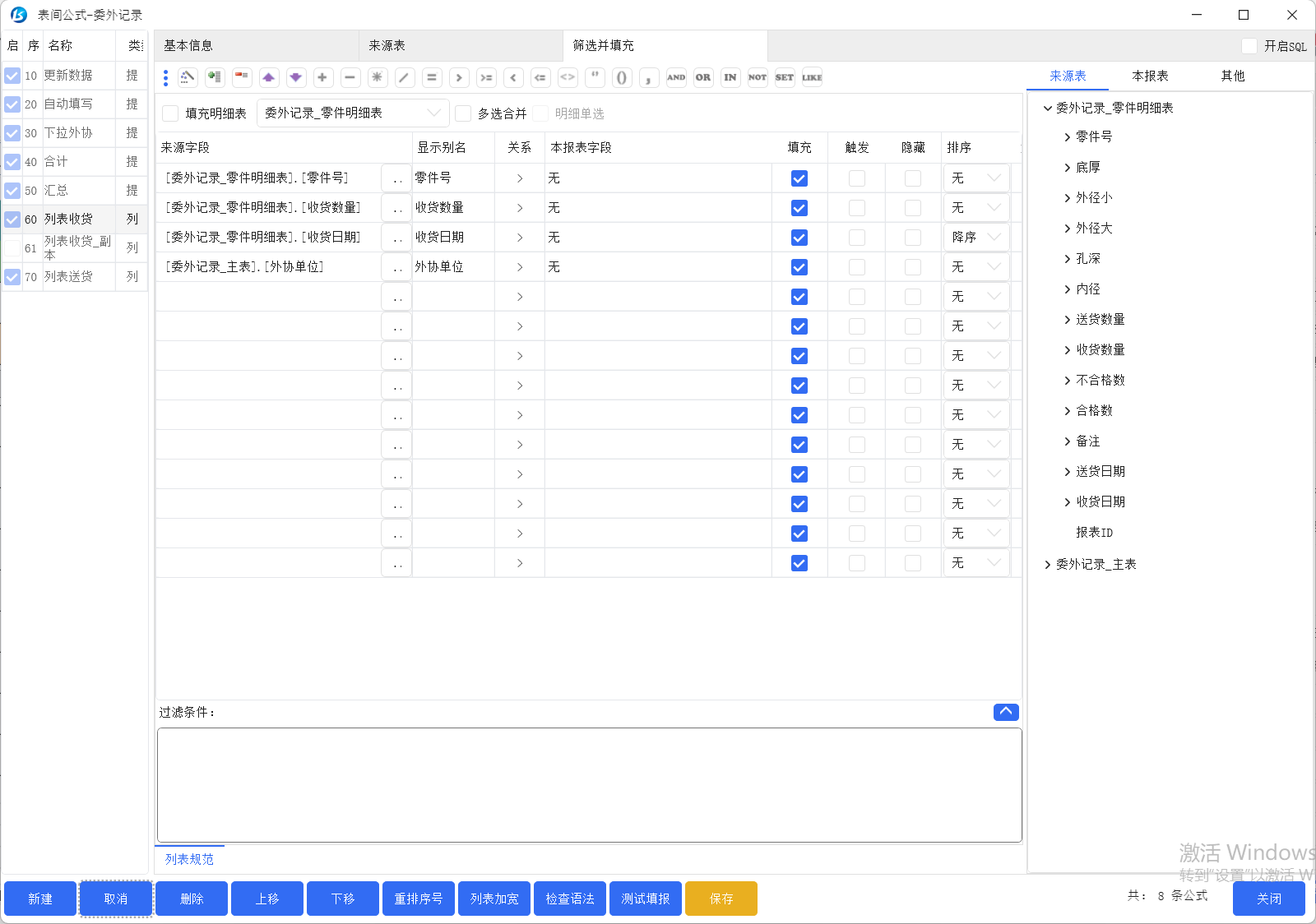Insert the AND operator

click(x=676, y=77)
